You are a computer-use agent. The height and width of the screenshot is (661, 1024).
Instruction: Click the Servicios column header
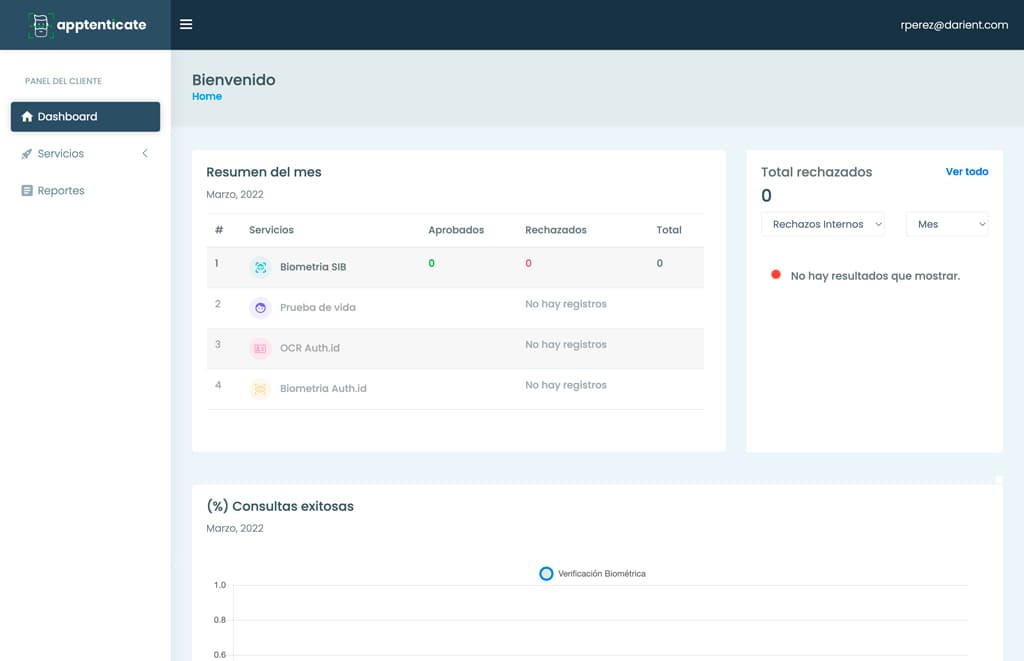coord(271,230)
